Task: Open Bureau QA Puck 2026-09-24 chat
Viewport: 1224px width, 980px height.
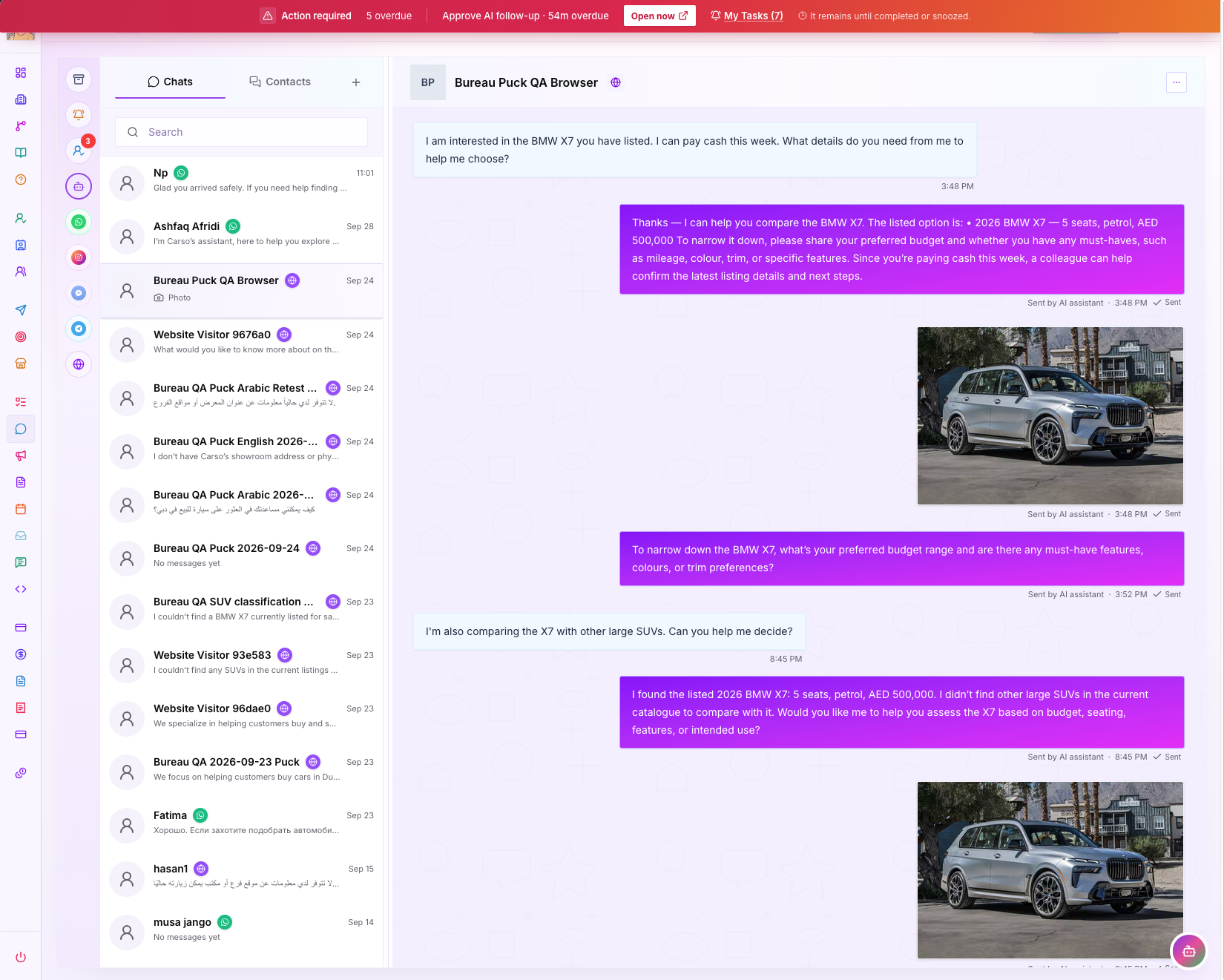Action: pyautogui.click(x=242, y=559)
